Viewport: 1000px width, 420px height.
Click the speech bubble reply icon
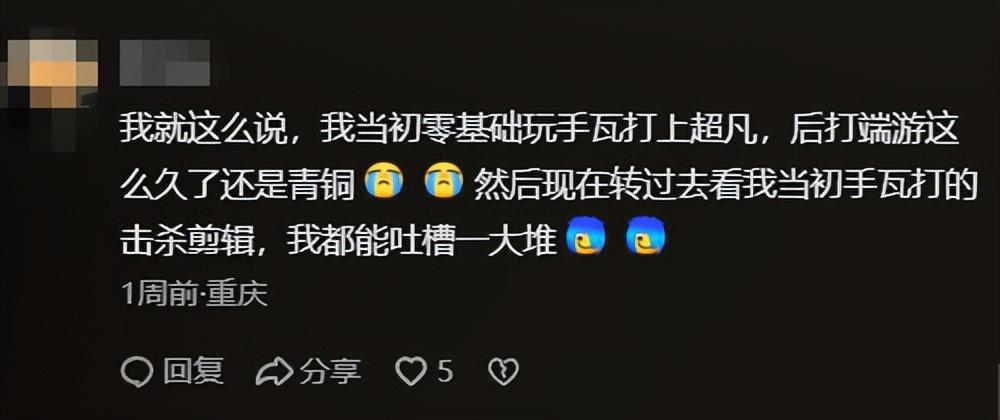tap(136, 371)
